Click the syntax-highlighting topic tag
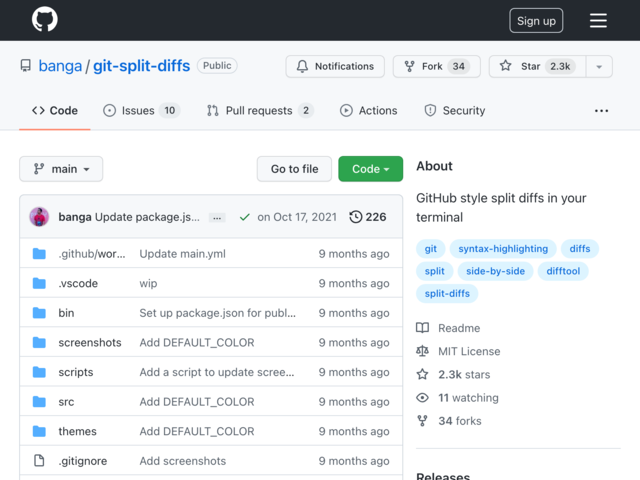Image resolution: width=640 pixels, height=480 pixels. (x=503, y=249)
